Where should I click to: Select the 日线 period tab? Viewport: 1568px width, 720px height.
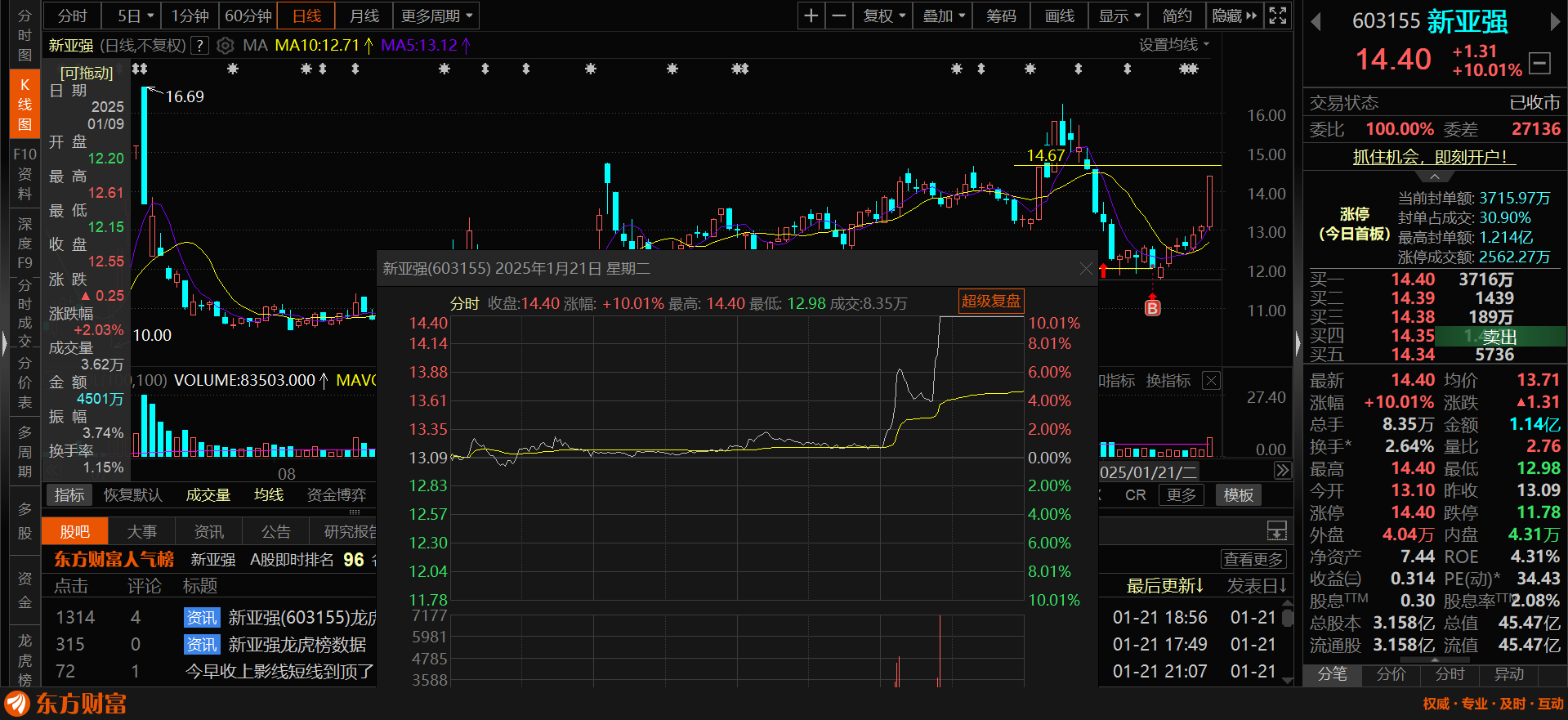[x=306, y=16]
